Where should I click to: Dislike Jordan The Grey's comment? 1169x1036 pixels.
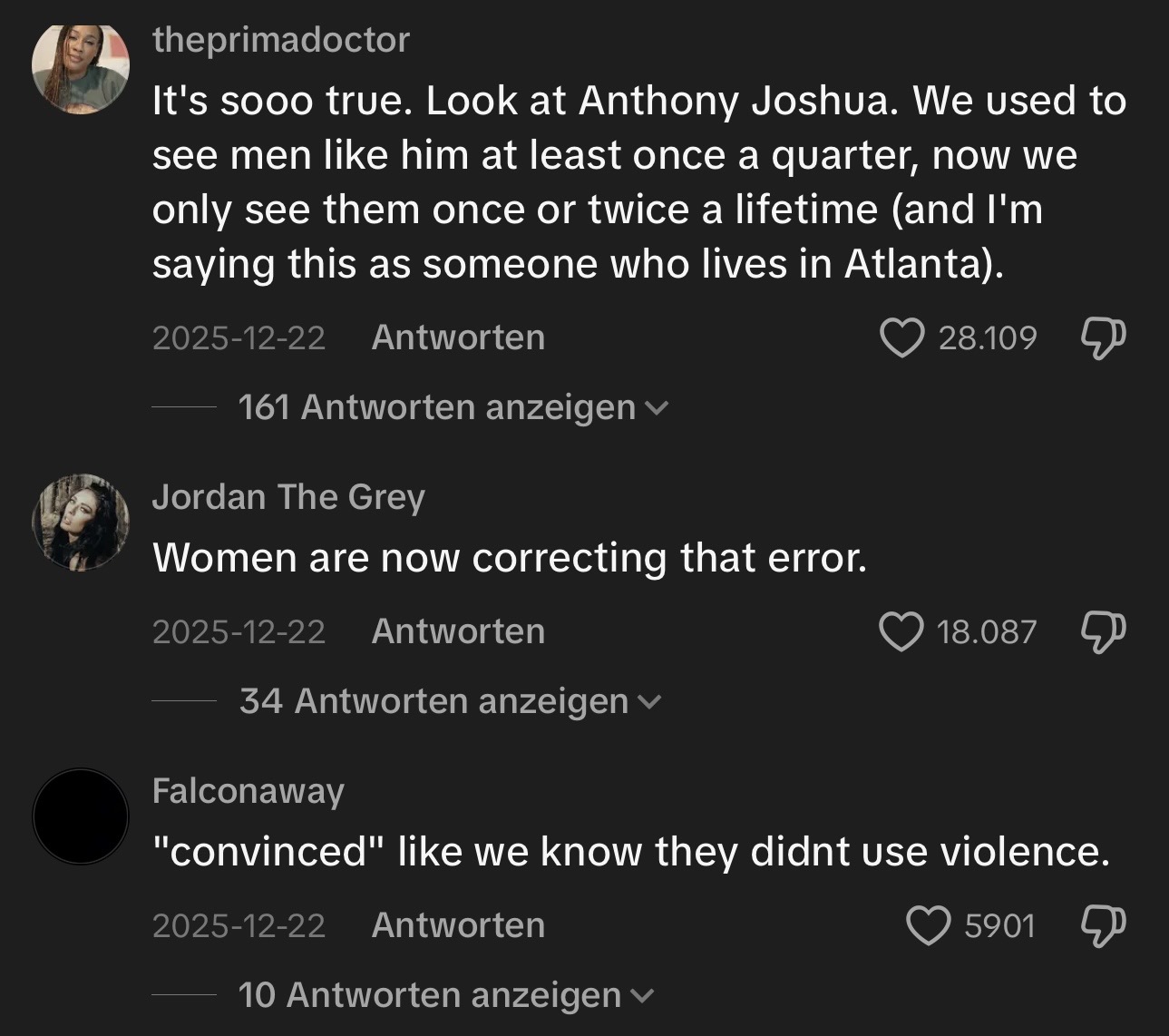(1103, 631)
